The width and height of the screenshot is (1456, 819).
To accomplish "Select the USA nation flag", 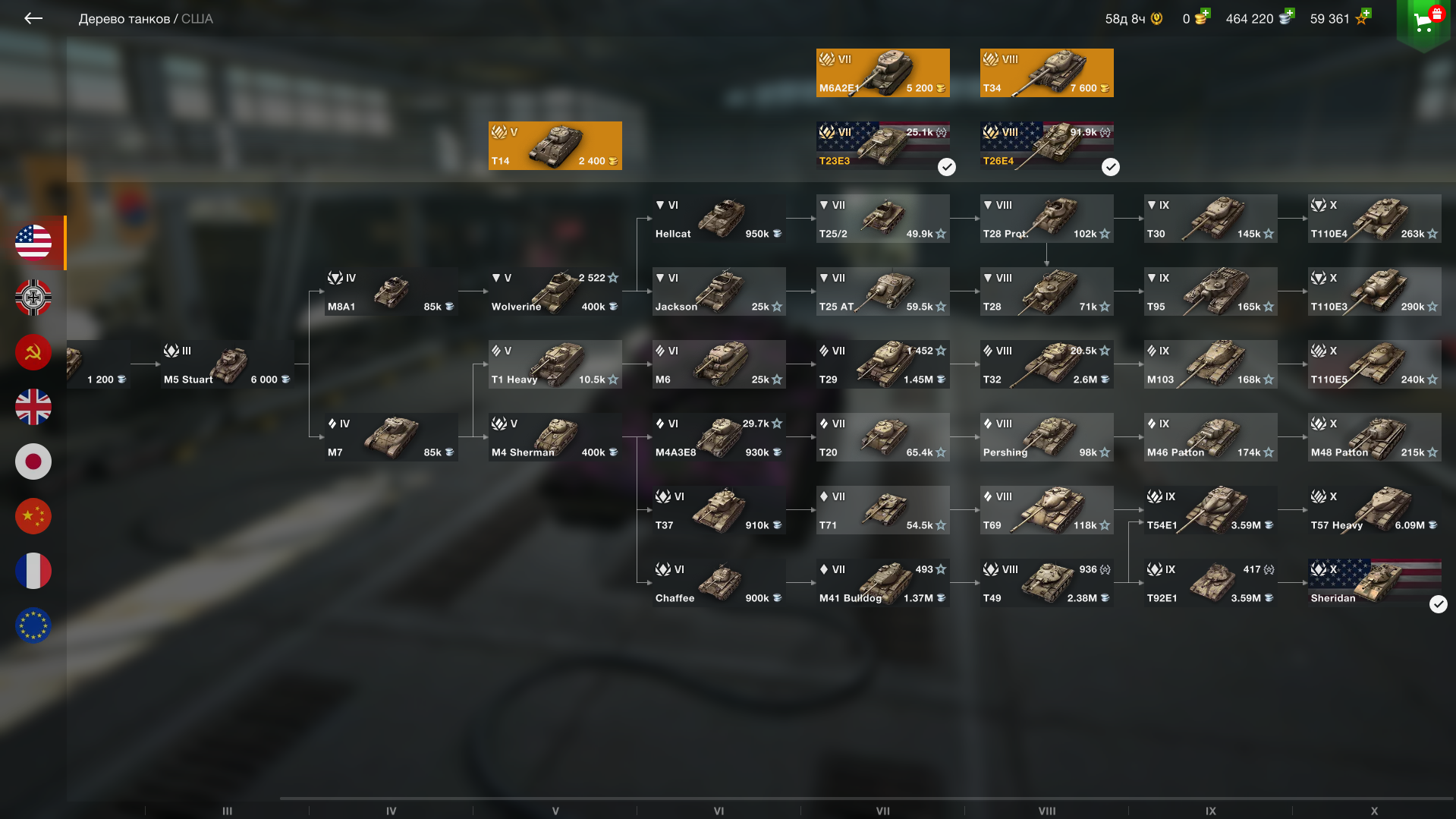I will 33,243.
